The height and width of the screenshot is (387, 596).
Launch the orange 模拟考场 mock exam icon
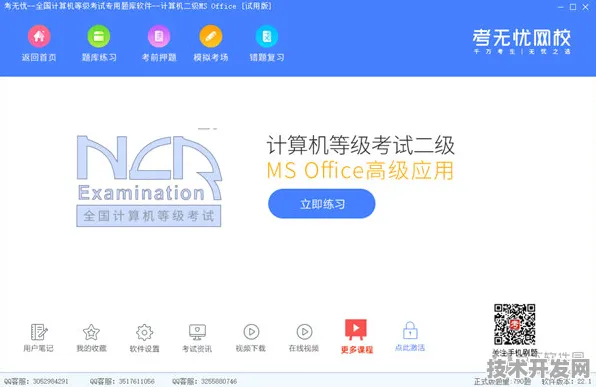(211, 37)
